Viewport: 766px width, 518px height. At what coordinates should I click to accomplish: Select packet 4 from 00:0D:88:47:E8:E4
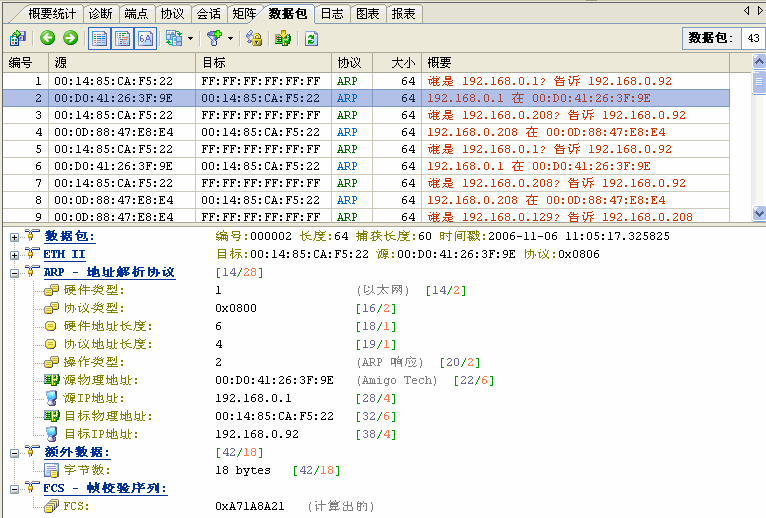[x=366, y=132]
